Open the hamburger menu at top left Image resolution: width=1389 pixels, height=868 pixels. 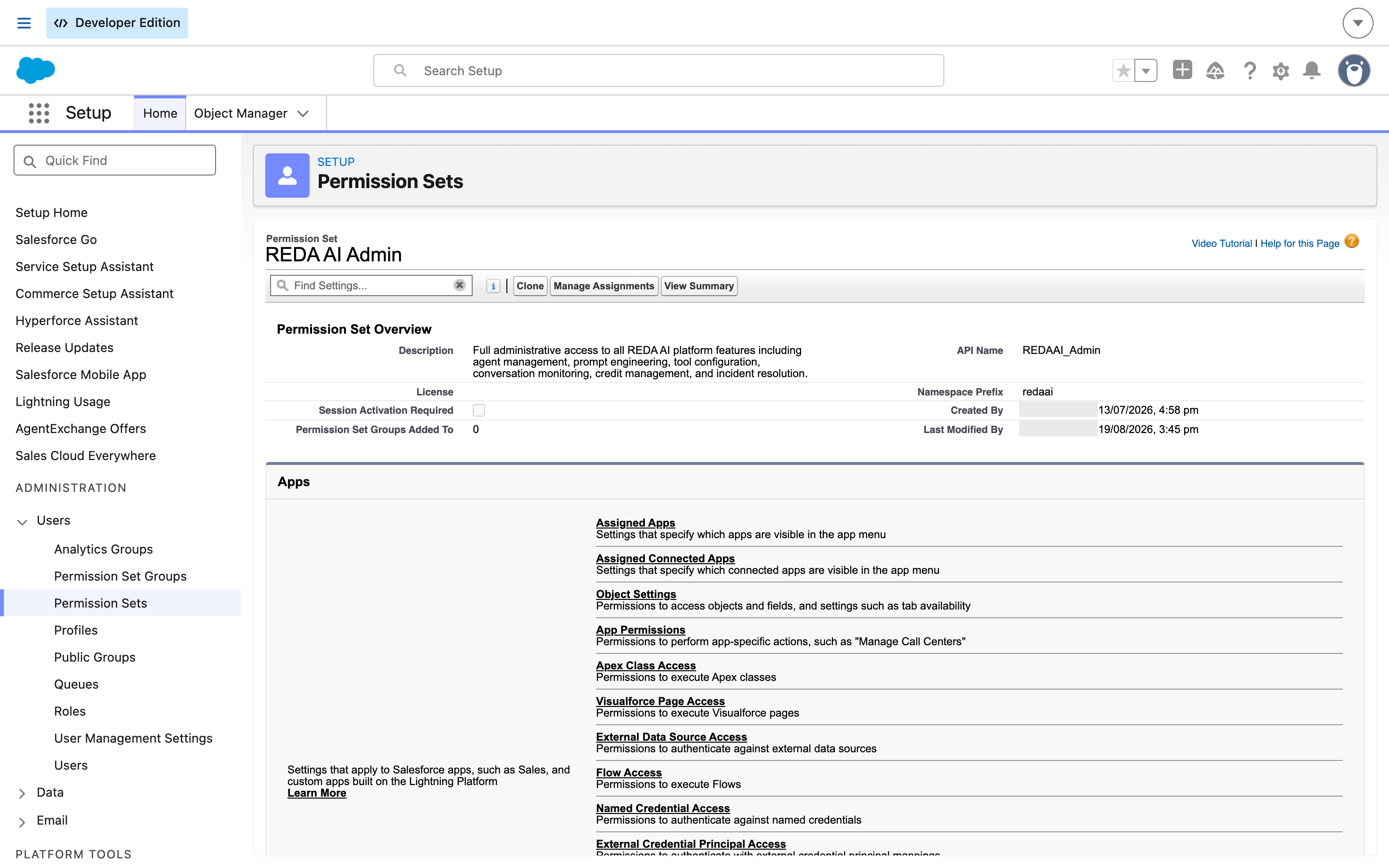24,23
